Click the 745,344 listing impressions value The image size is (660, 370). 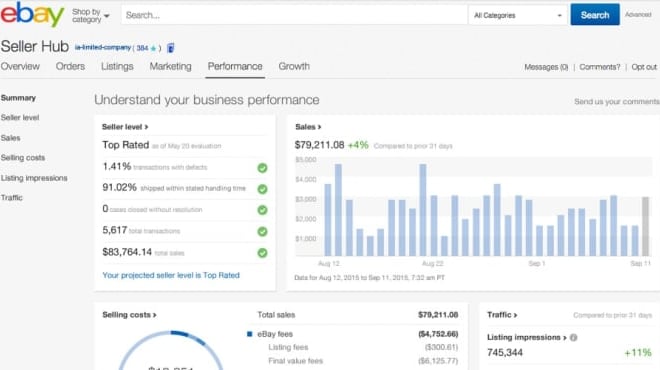click(x=505, y=353)
